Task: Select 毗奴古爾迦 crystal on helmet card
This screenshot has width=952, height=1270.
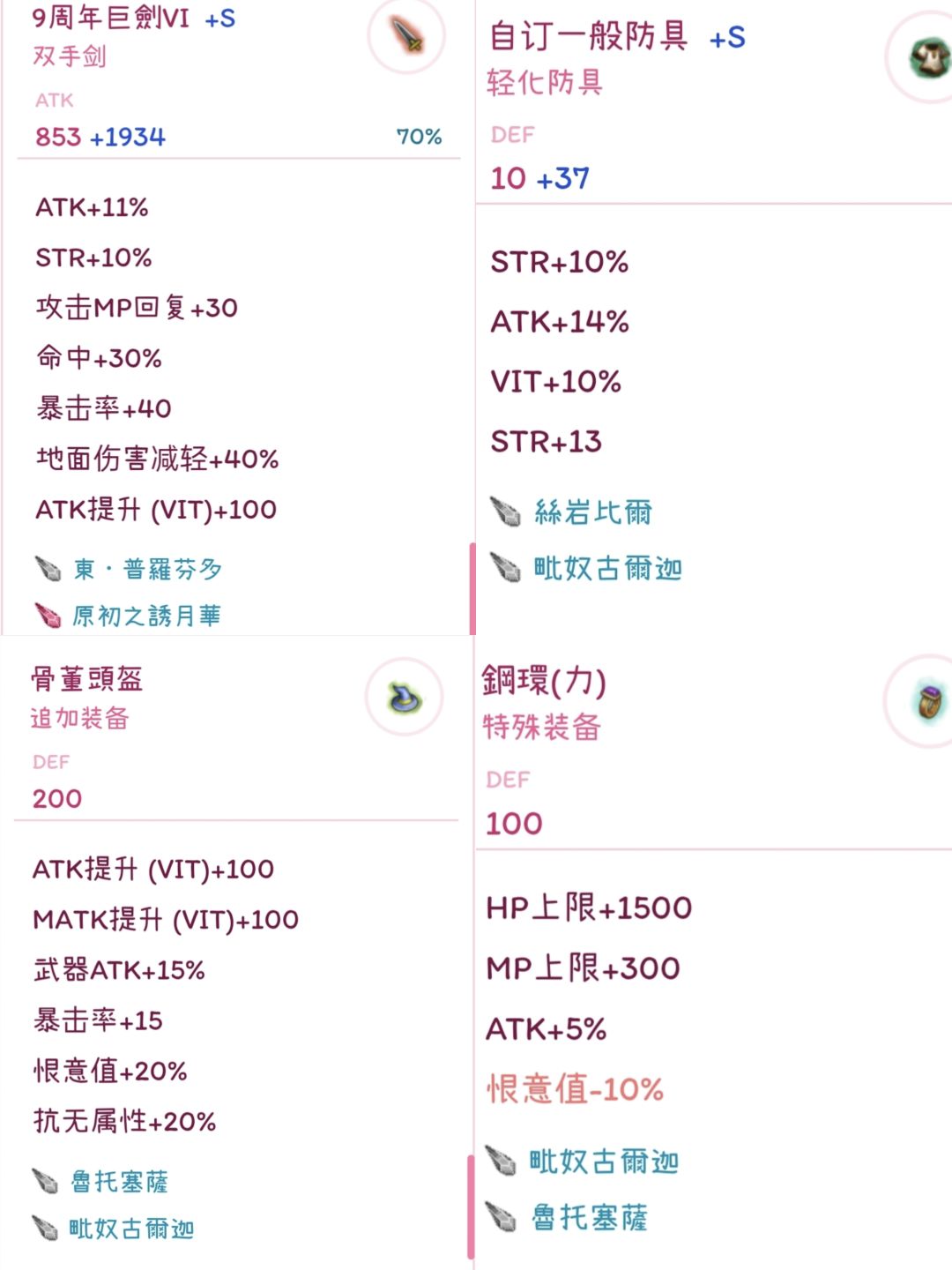Action: [131, 1229]
